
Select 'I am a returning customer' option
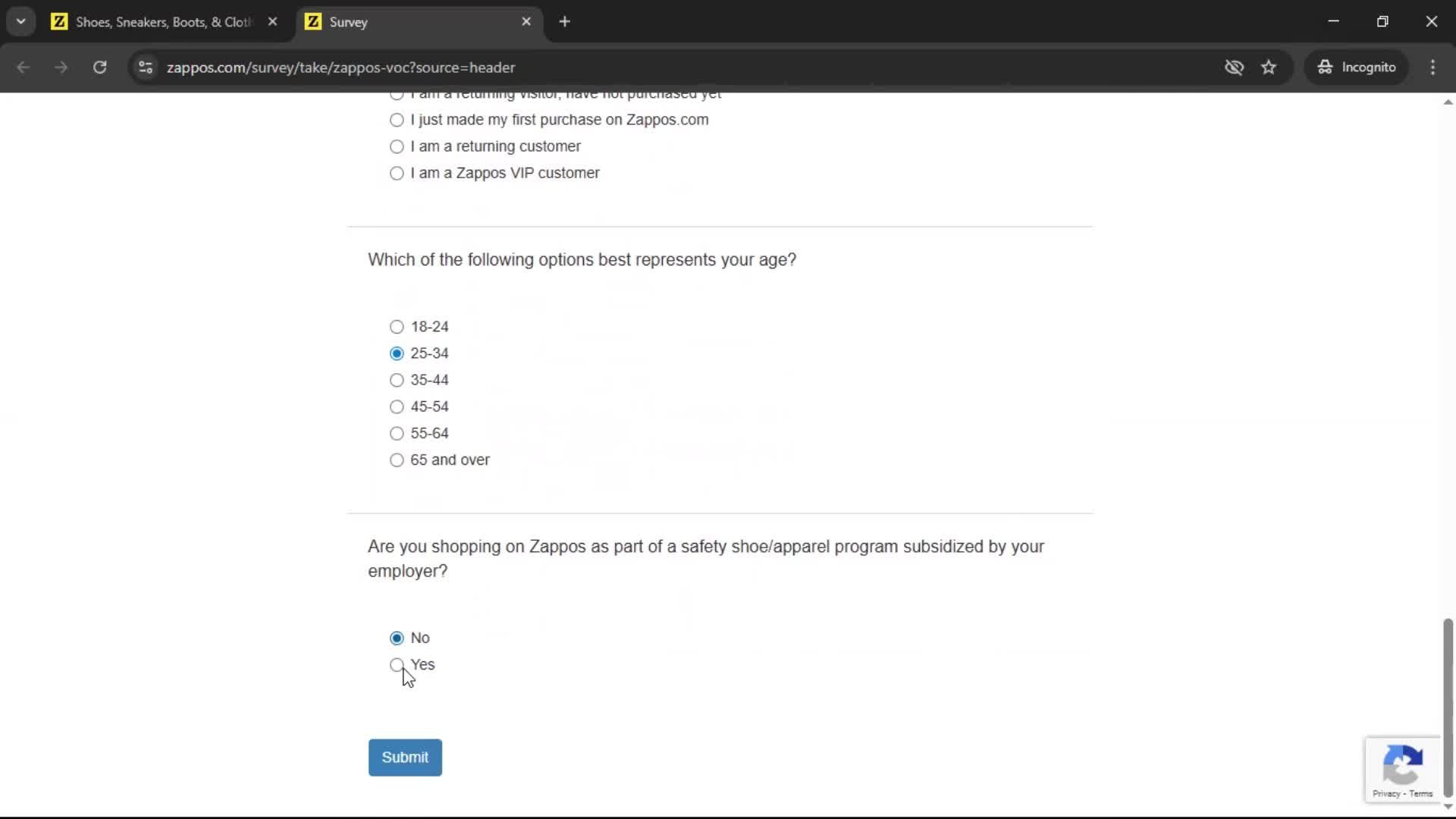click(397, 146)
